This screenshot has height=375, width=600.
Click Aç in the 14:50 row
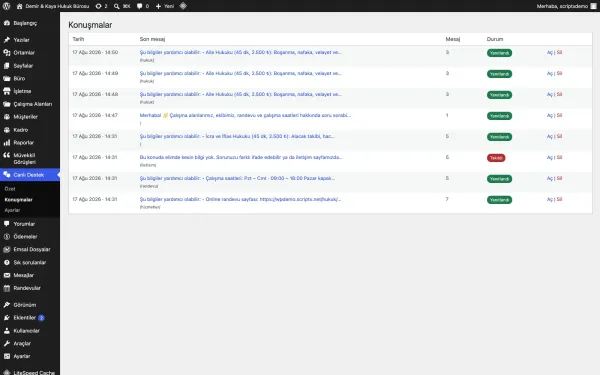[x=549, y=52]
